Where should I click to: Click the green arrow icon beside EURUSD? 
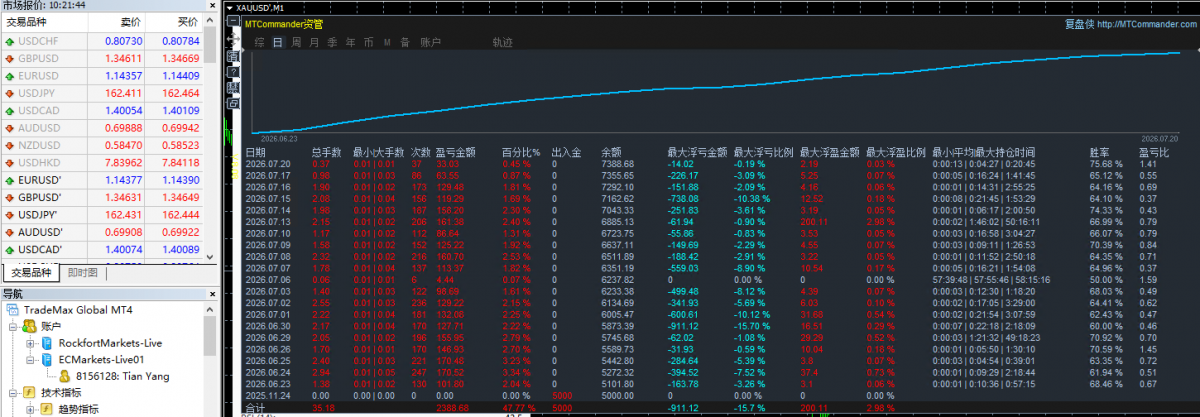9,76
